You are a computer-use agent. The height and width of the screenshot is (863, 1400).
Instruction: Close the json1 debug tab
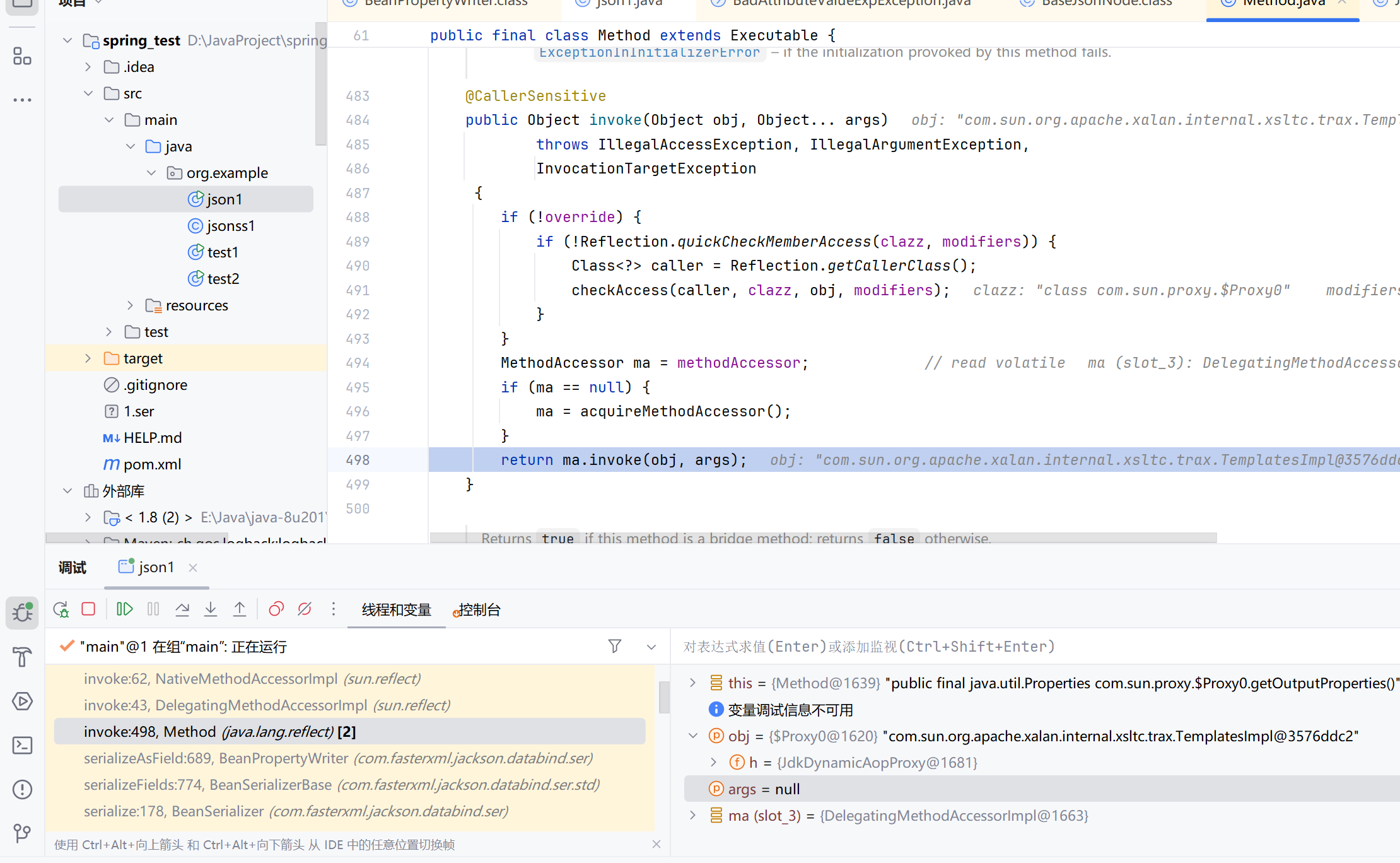(x=193, y=568)
